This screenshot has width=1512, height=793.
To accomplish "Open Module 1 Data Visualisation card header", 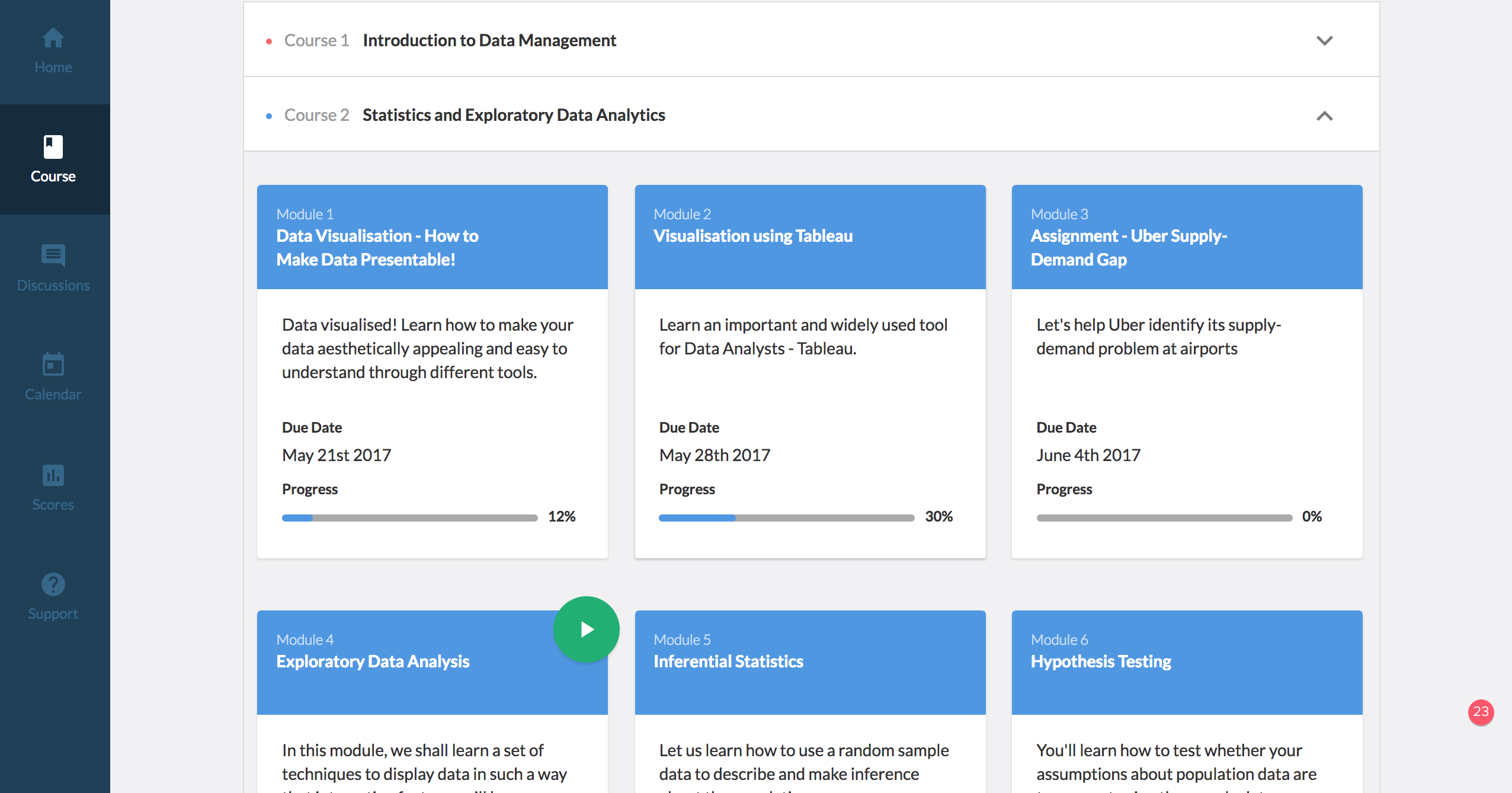I will tap(432, 237).
